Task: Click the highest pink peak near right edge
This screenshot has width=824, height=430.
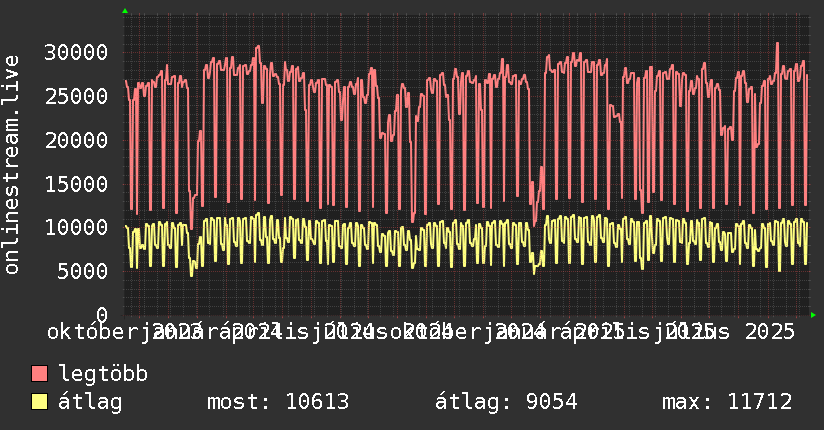Action: pos(777,44)
